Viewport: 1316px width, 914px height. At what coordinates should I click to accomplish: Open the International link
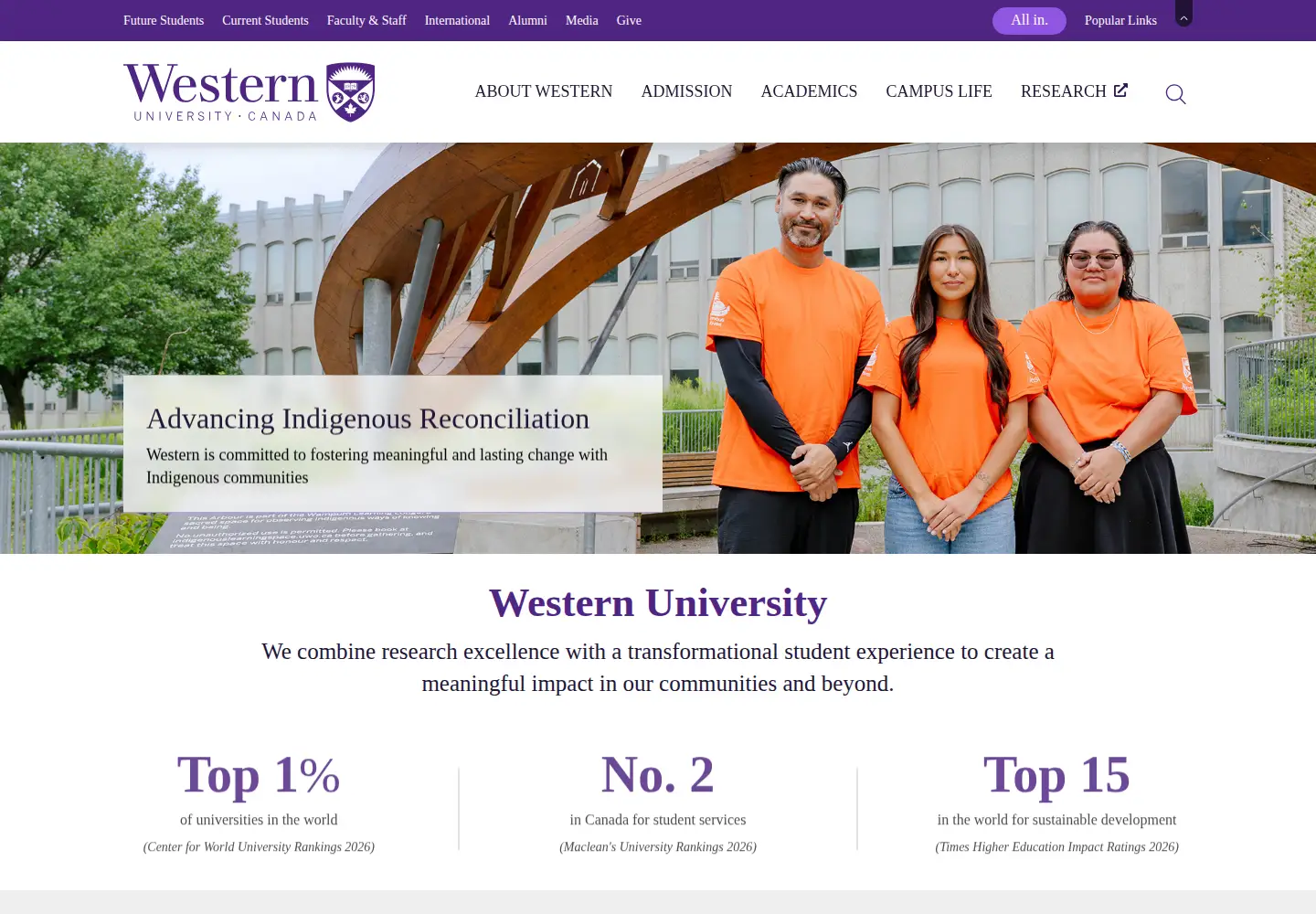(457, 20)
